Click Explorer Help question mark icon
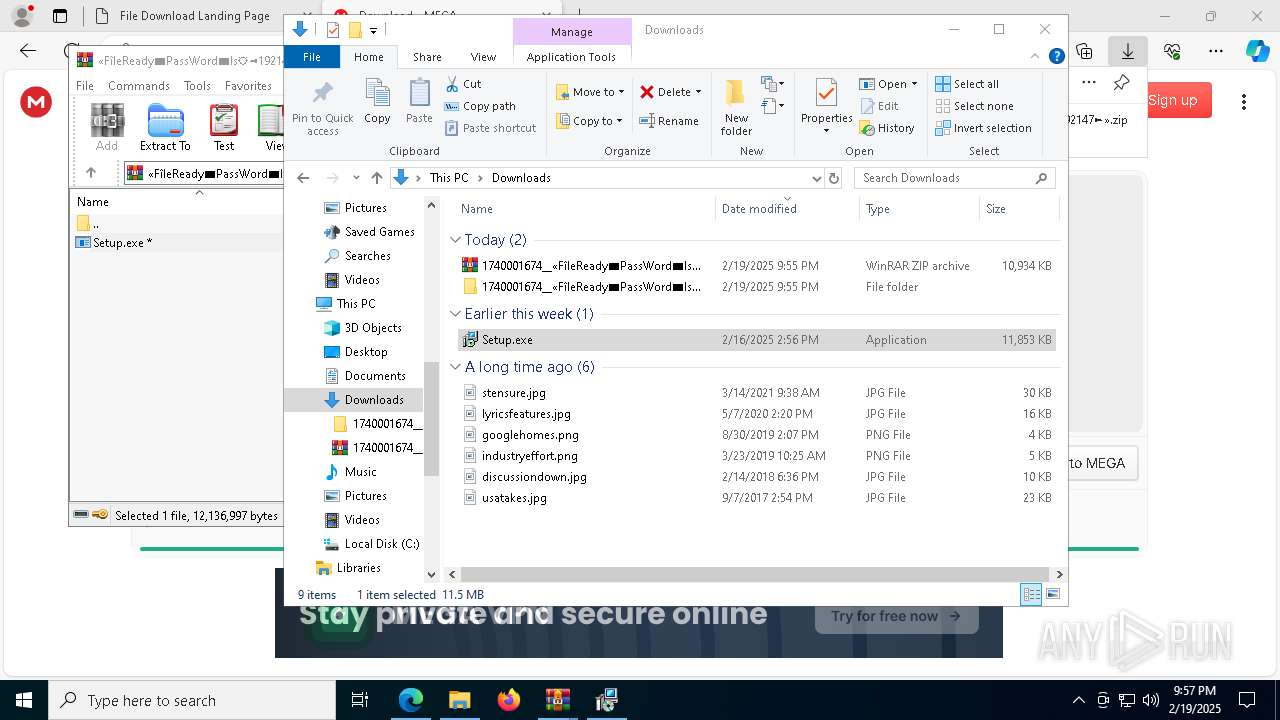This screenshot has width=1280, height=720. [1056, 57]
